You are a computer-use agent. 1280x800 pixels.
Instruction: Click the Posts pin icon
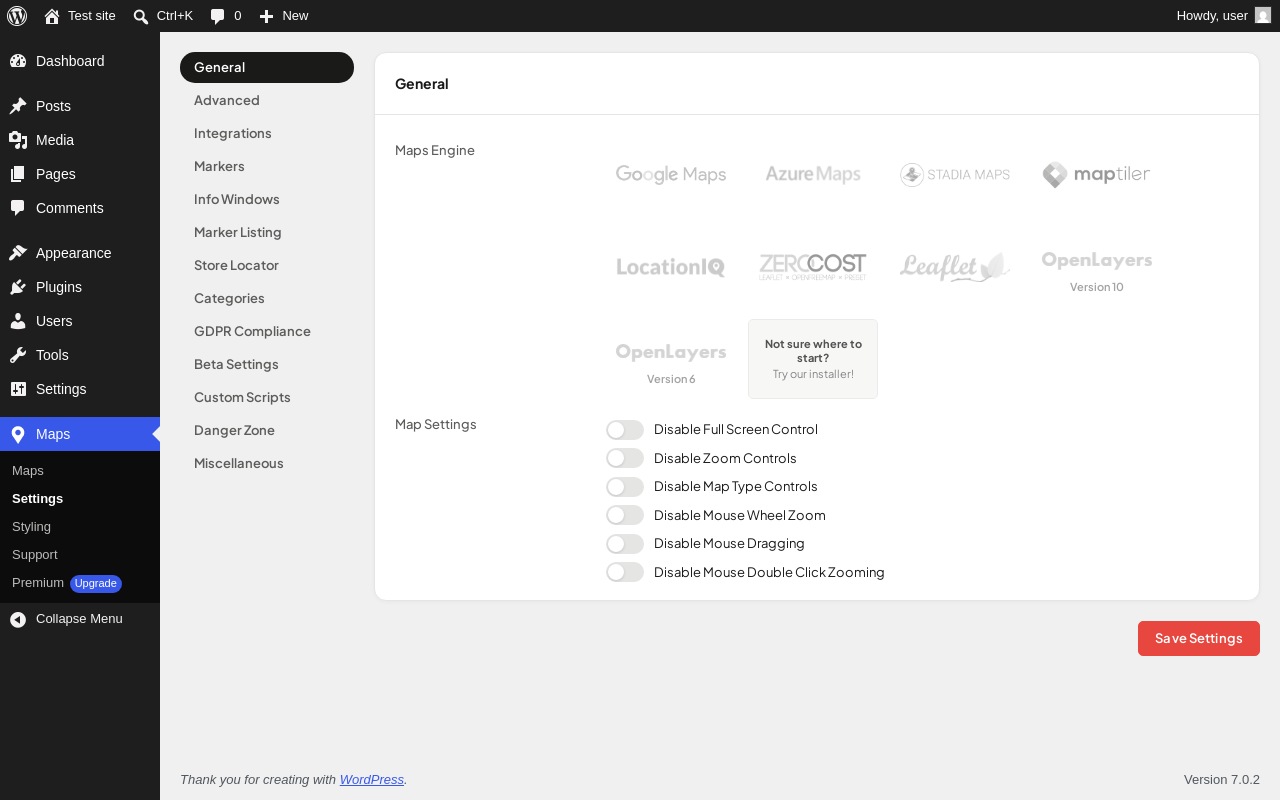click(18, 106)
